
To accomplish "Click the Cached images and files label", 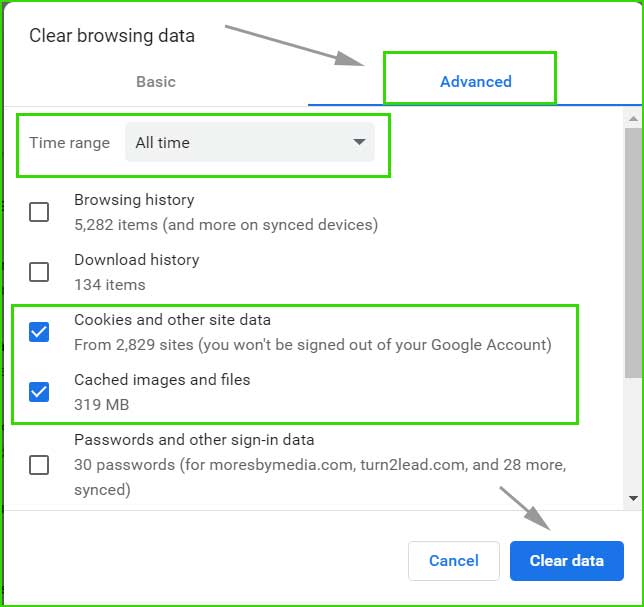I will [x=162, y=380].
